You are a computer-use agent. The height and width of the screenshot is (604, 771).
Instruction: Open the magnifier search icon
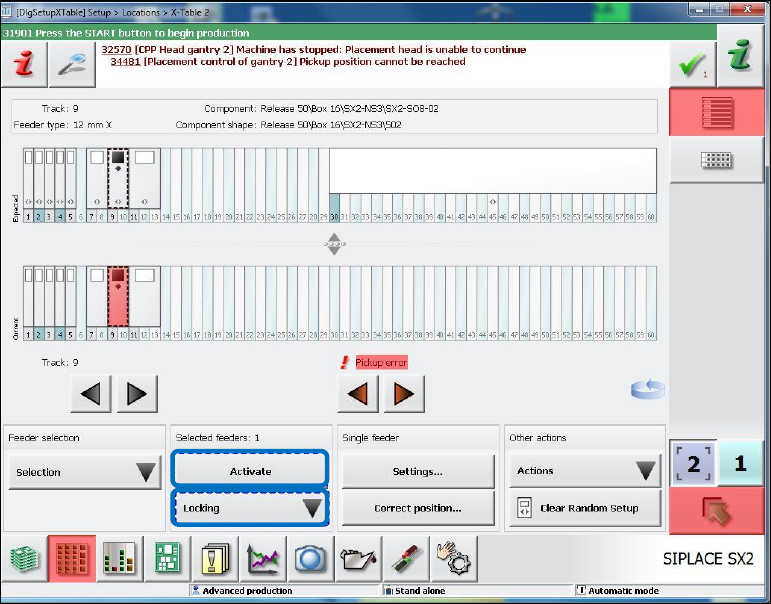tap(71, 65)
